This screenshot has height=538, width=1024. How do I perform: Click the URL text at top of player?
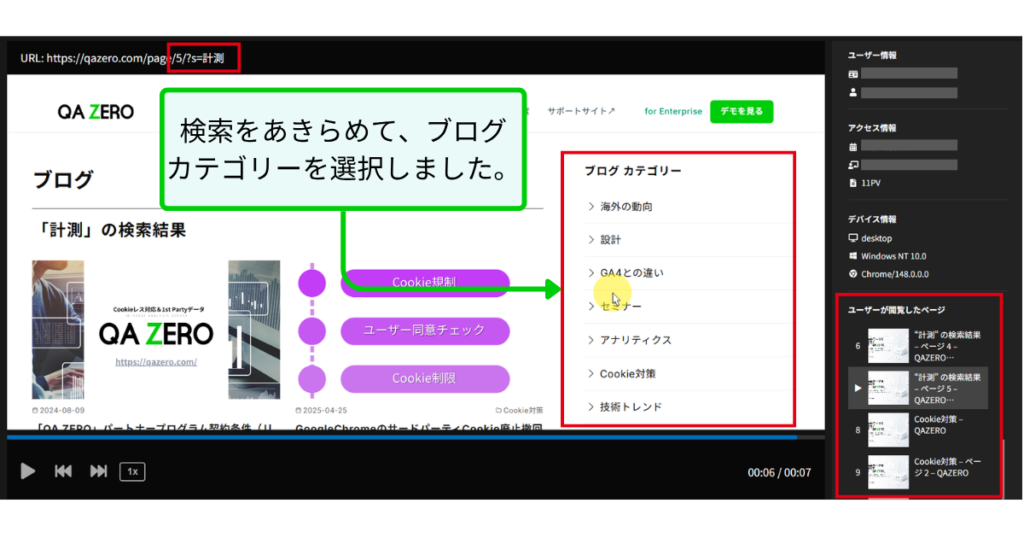(122, 58)
